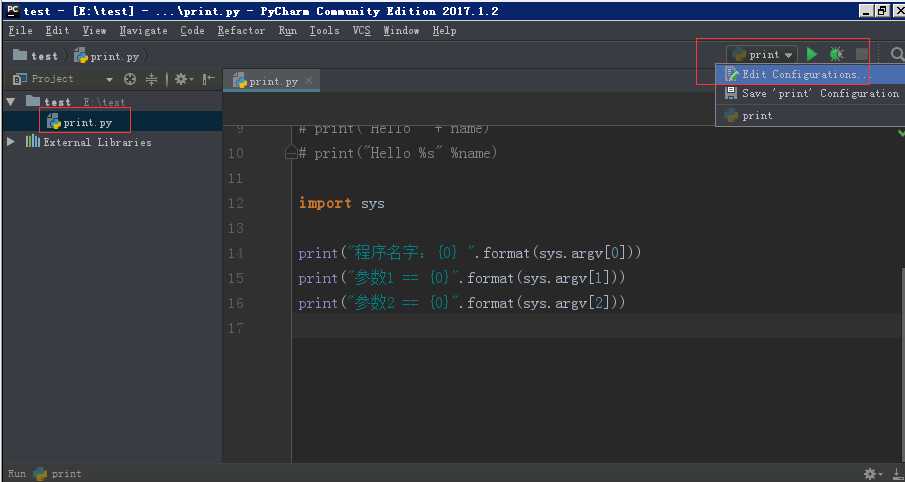
Task: Click line number 12 in gutter
Action: (x=235, y=203)
